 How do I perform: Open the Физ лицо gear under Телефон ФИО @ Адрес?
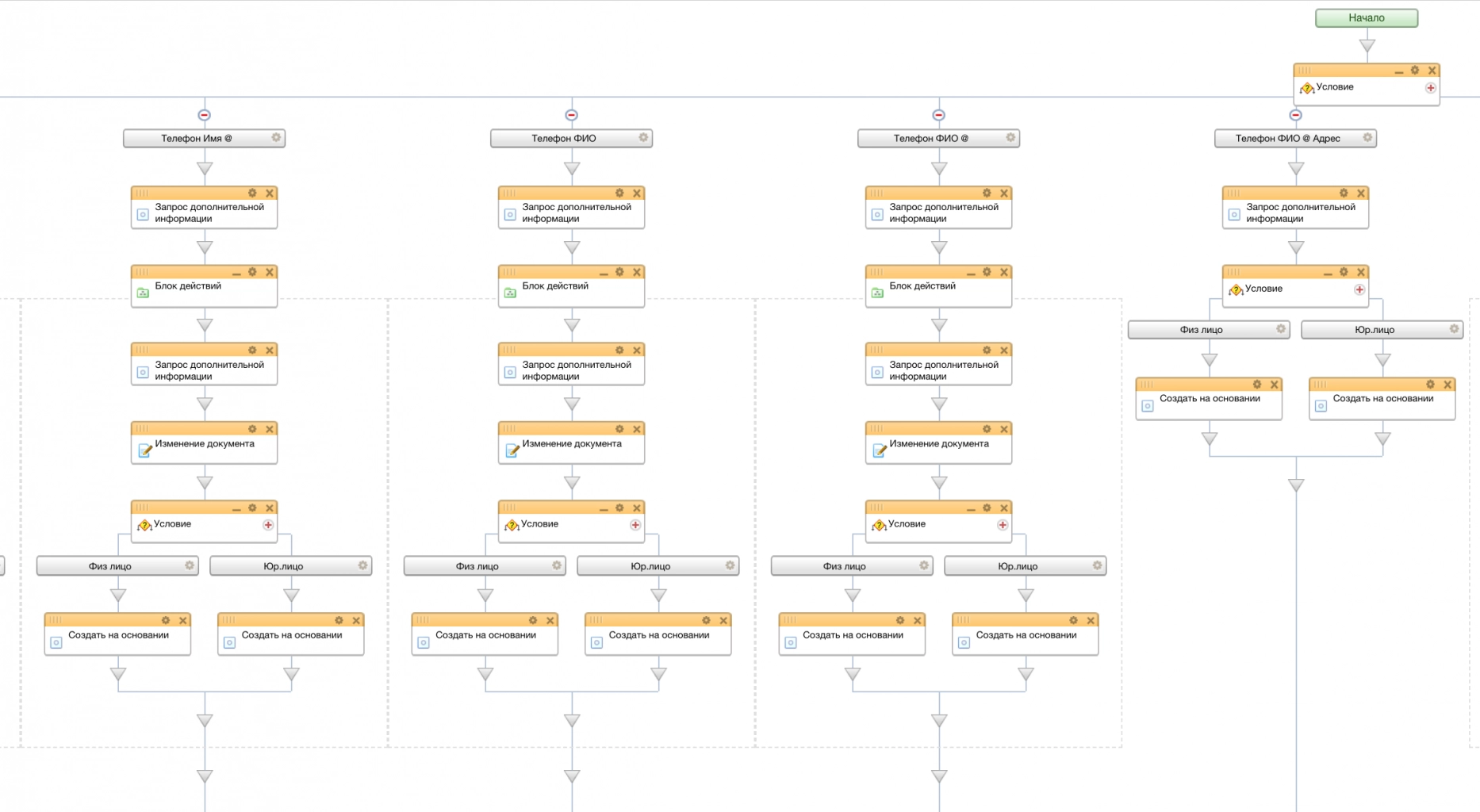pos(1280,329)
